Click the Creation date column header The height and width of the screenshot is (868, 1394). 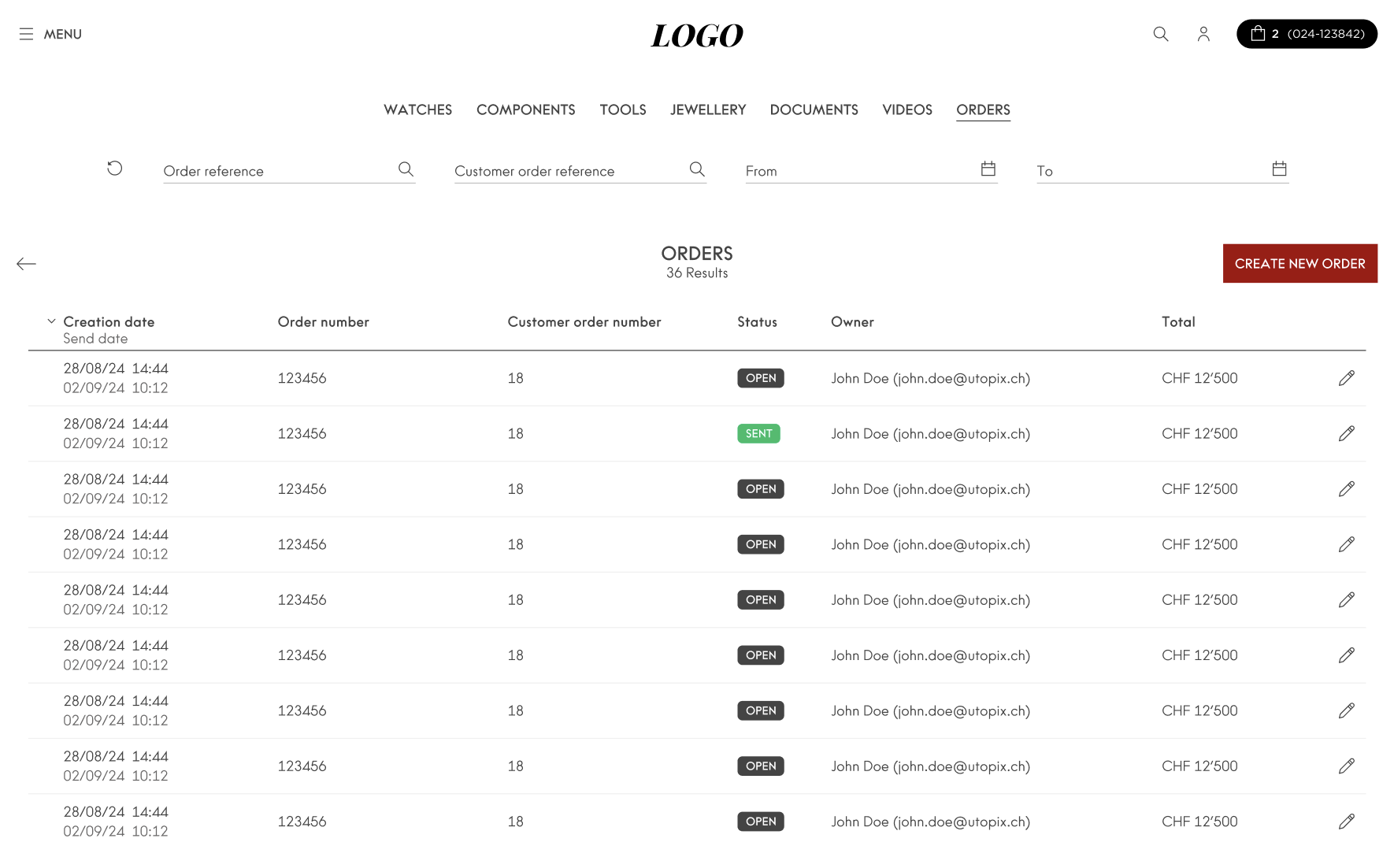coord(109,321)
